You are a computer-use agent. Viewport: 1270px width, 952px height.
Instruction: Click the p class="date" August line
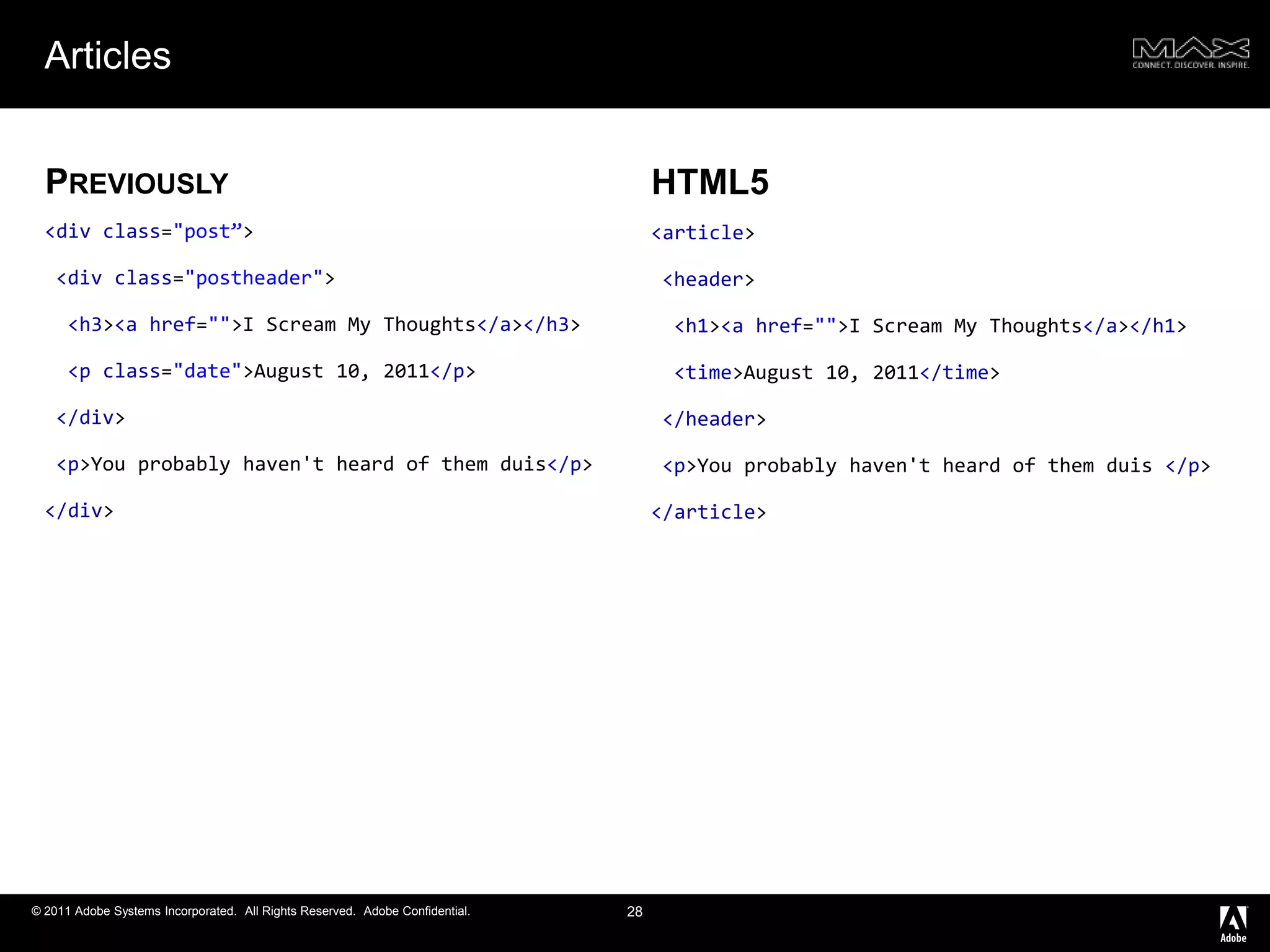(x=272, y=371)
